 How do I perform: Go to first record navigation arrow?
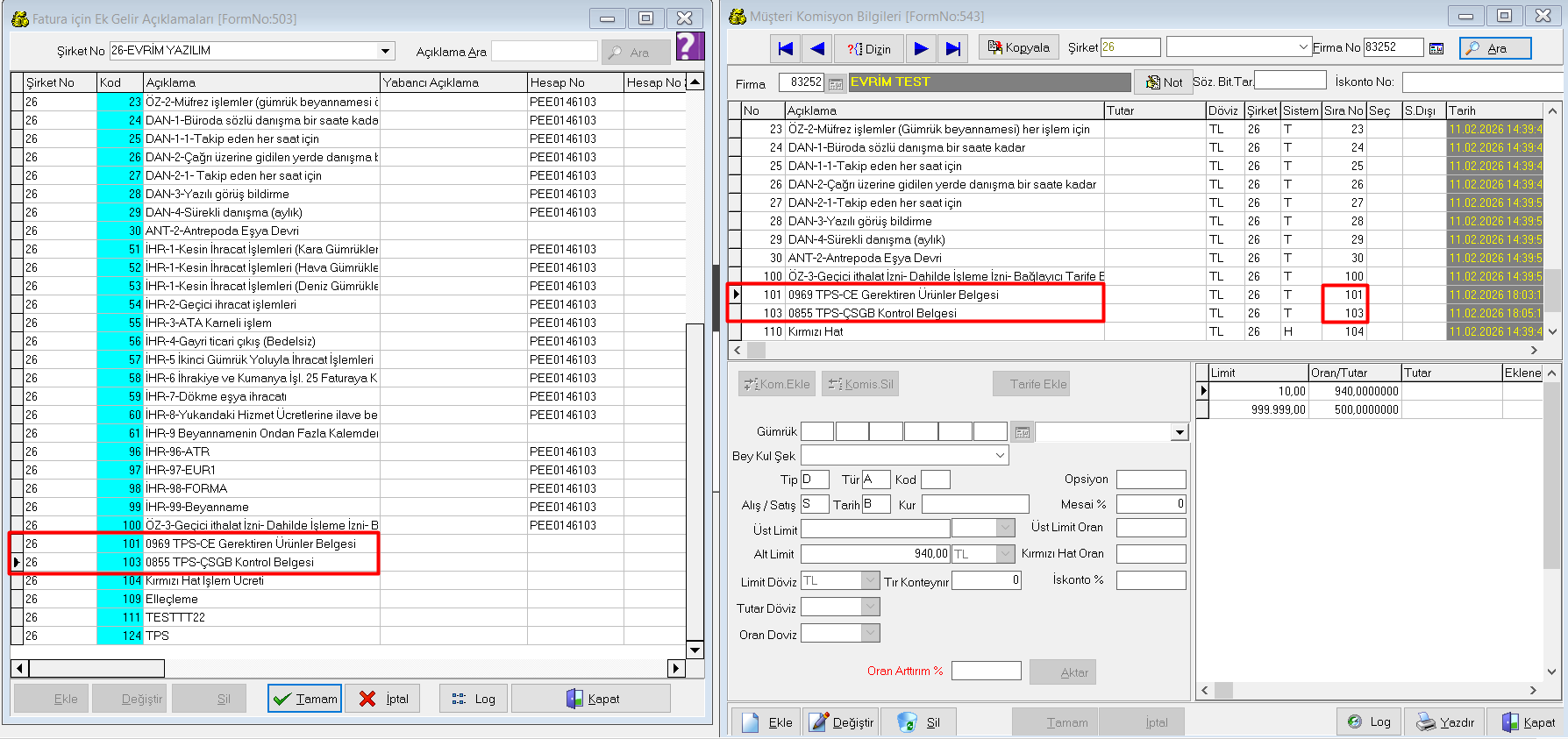pyautogui.click(x=786, y=49)
